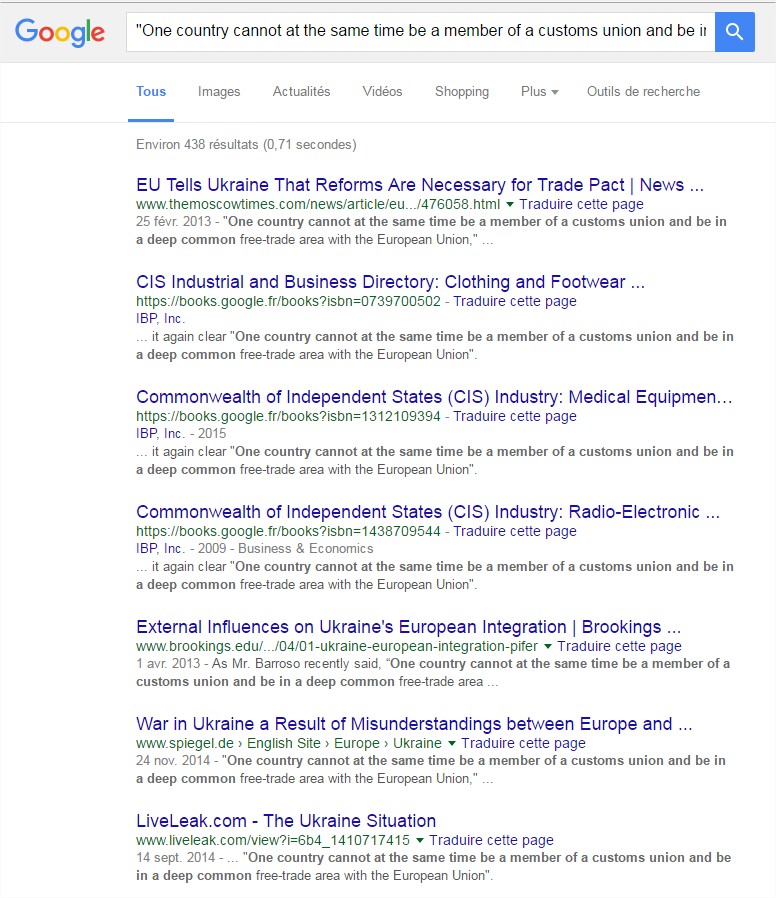Click the Google logo
The height and width of the screenshot is (898, 776).
point(60,32)
